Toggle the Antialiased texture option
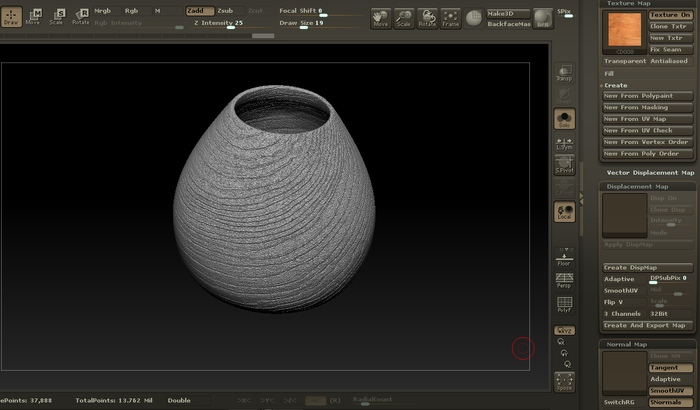 point(671,61)
